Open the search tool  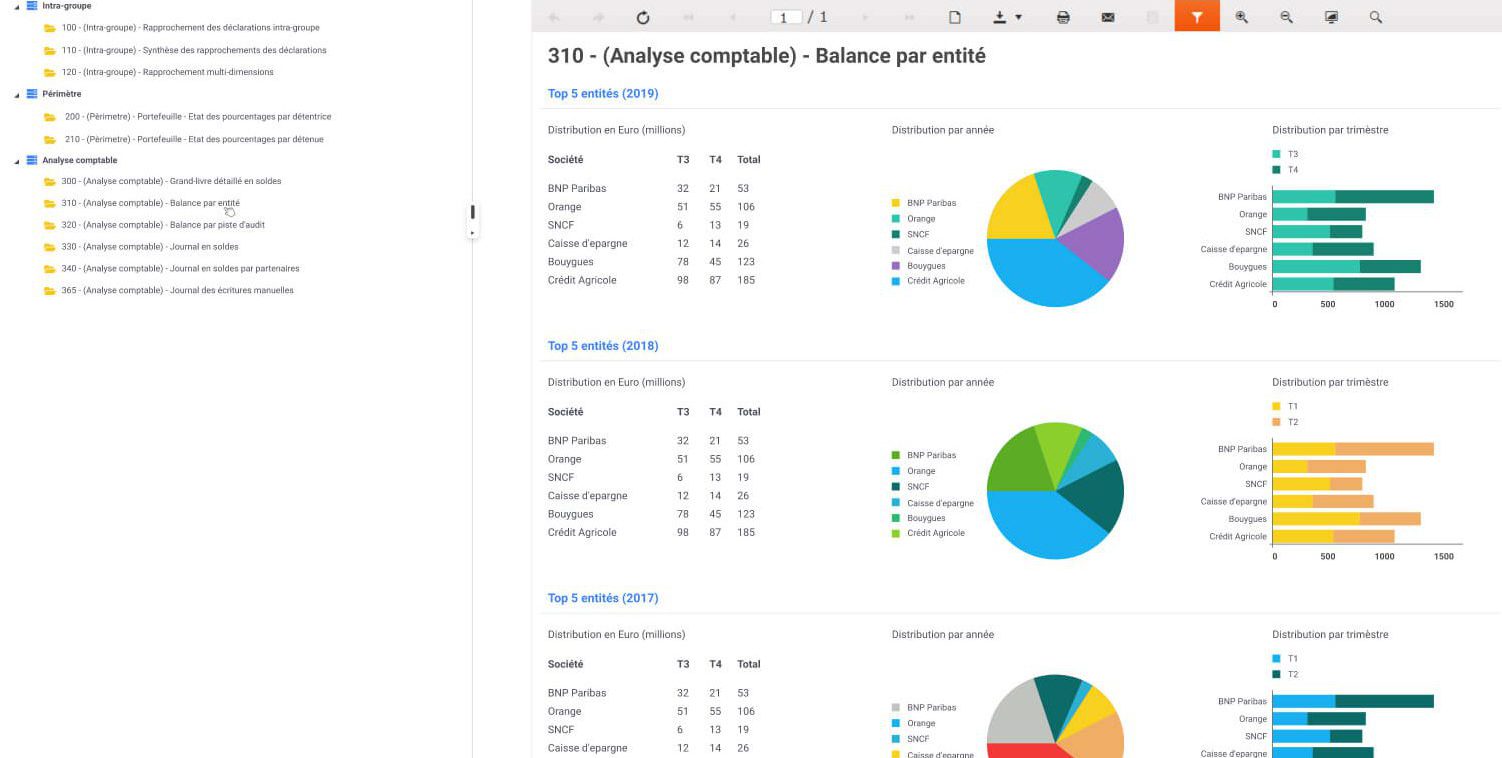[x=1375, y=17]
